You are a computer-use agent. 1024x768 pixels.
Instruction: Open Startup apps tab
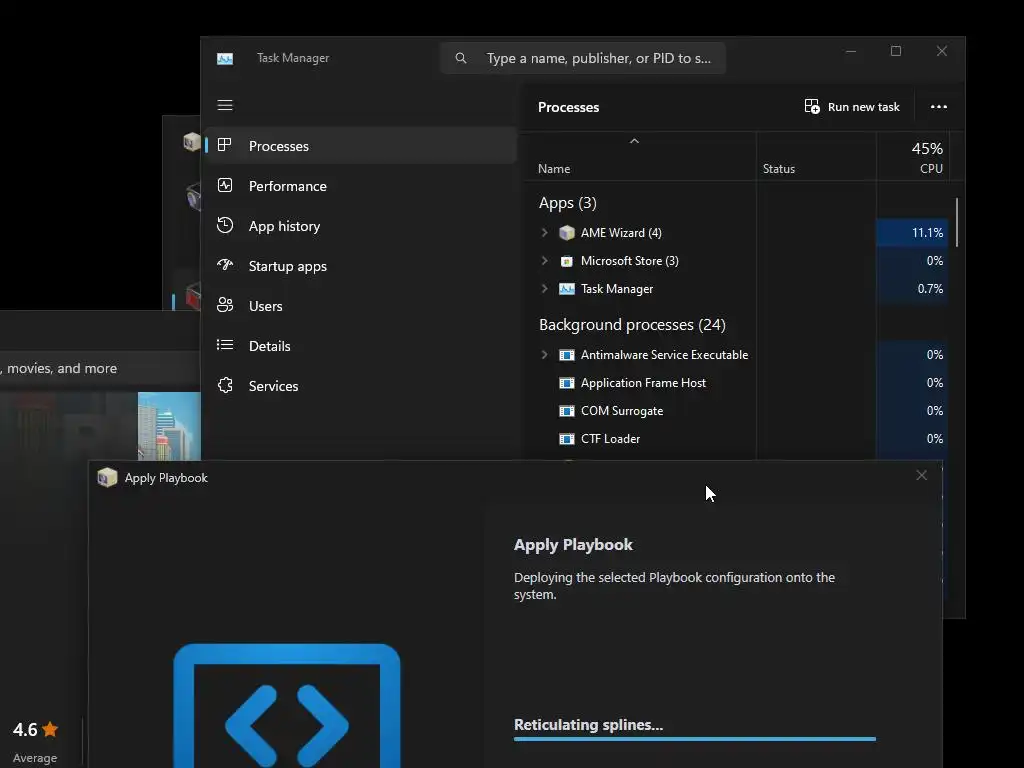coord(360,266)
